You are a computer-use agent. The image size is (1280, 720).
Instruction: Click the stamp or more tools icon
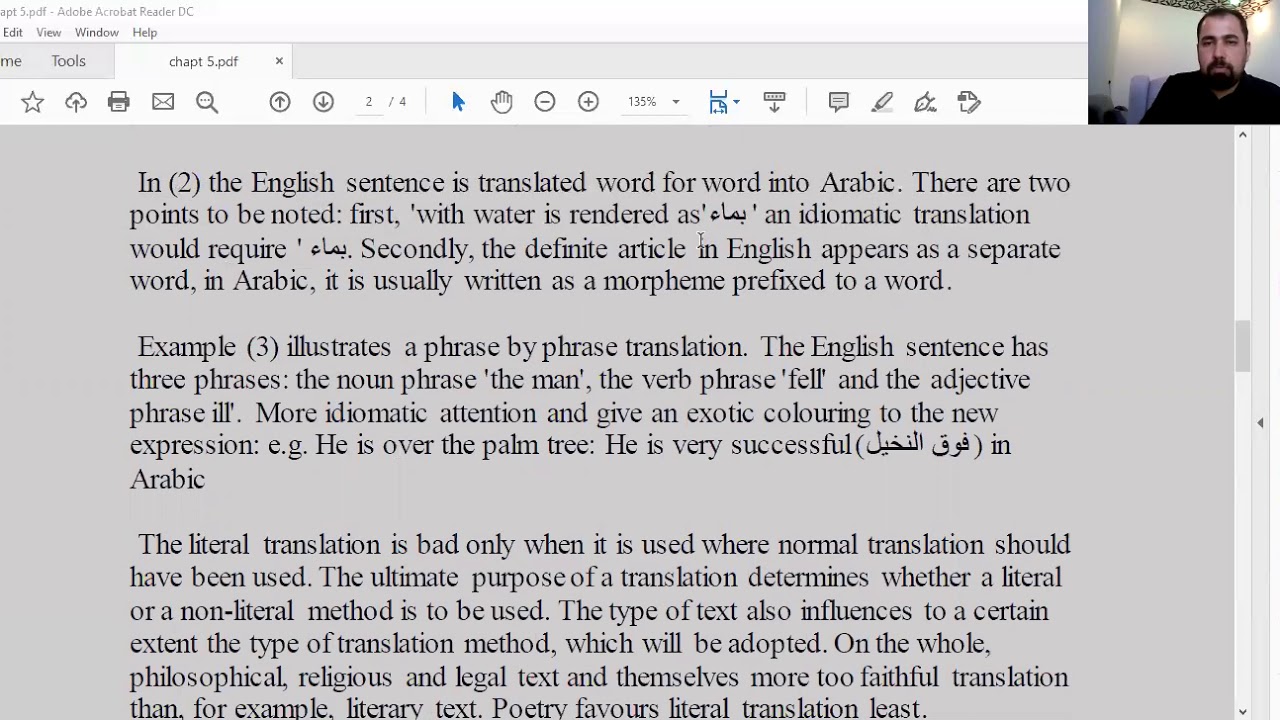pos(968,102)
